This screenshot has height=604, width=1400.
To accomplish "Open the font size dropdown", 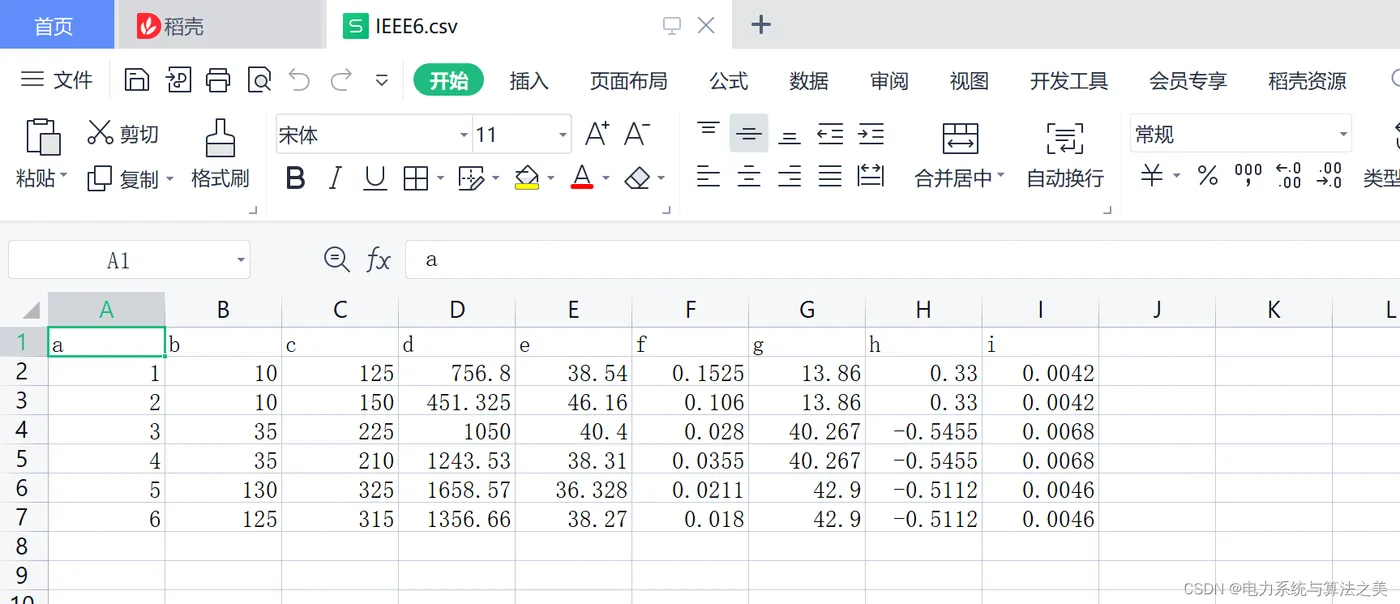I will tap(563, 135).
